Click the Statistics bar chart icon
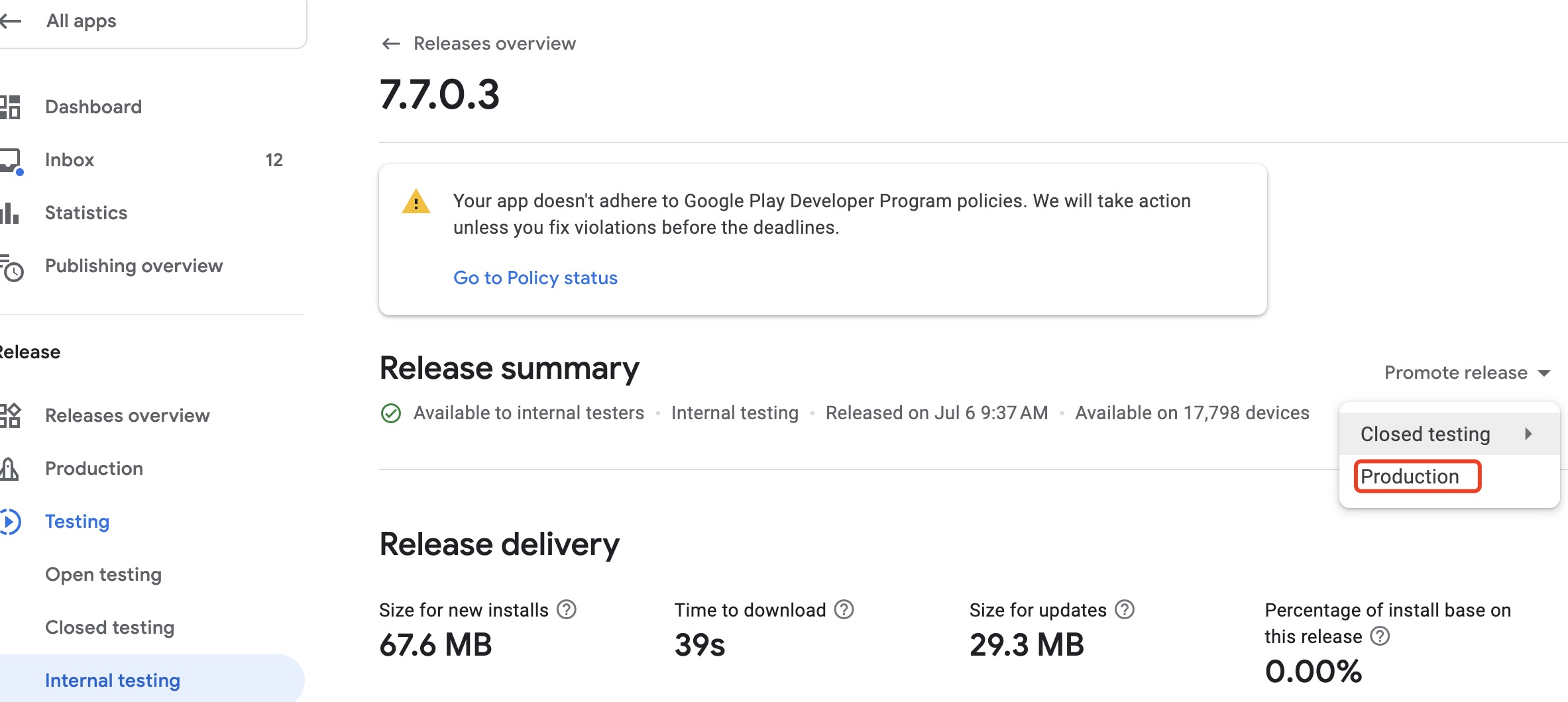 pos(9,213)
